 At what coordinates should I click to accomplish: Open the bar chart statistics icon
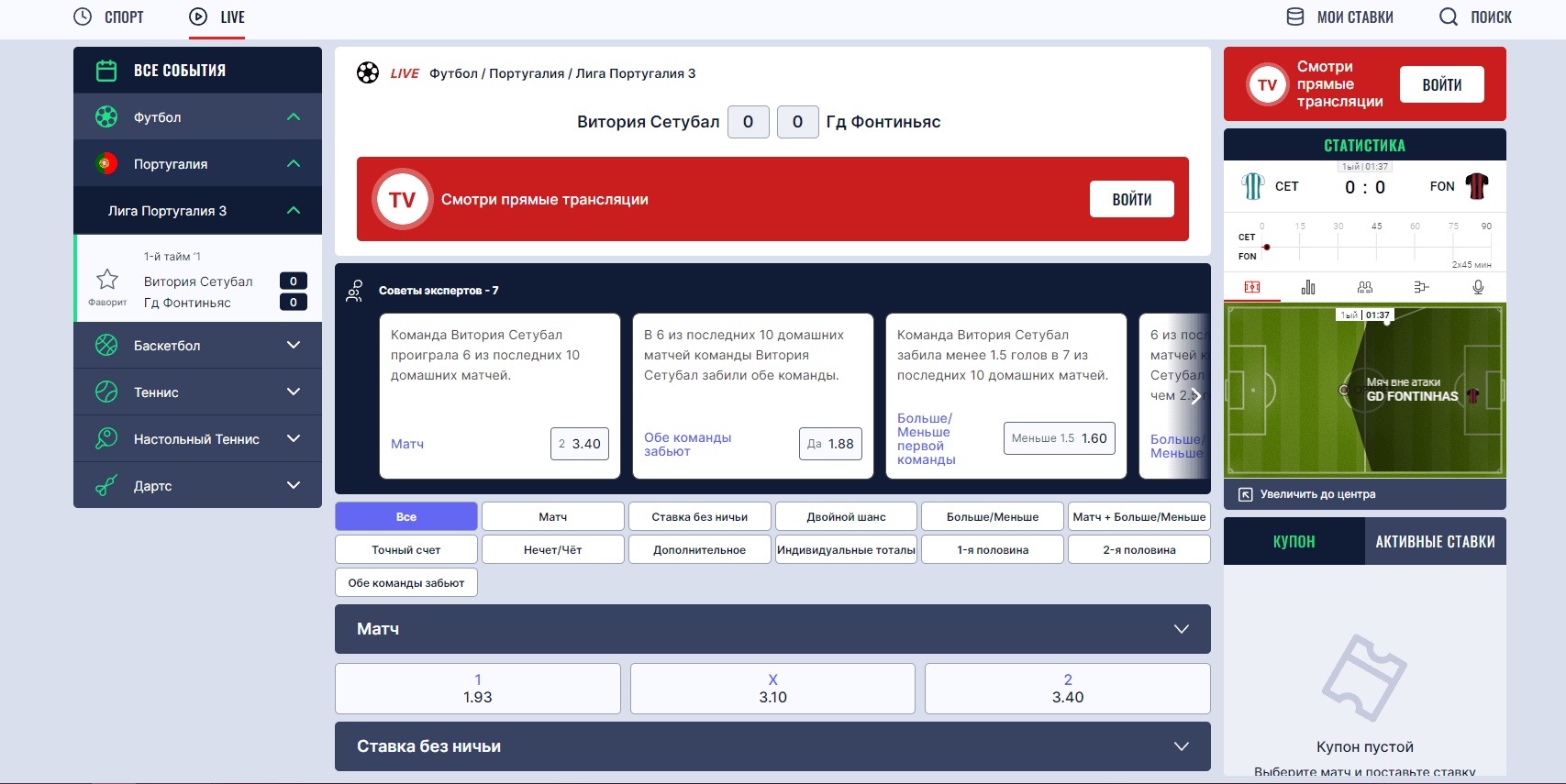(x=1308, y=287)
